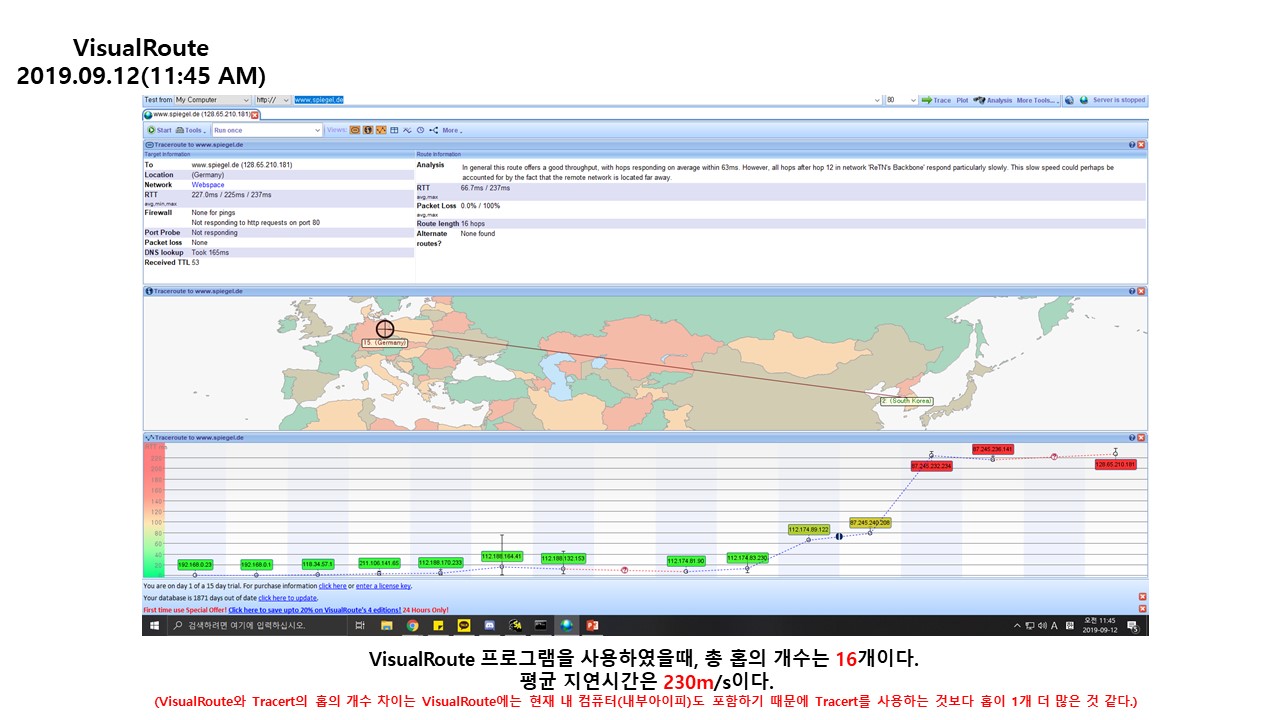Click the www.spiegel.de address input field
The image size is (1280, 720).
point(588,100)
